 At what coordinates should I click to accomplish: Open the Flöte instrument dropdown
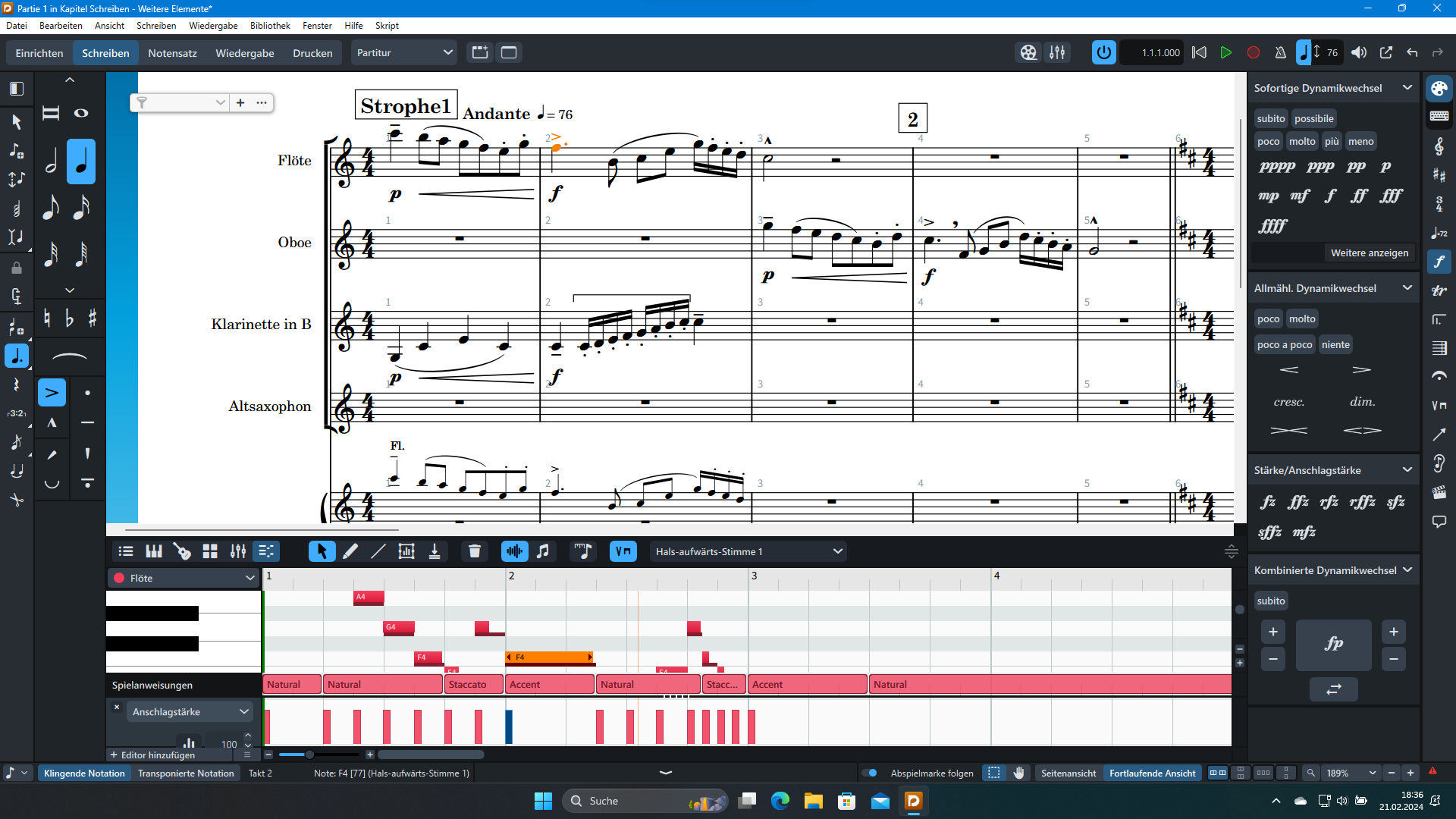click(x=184, y=578)
